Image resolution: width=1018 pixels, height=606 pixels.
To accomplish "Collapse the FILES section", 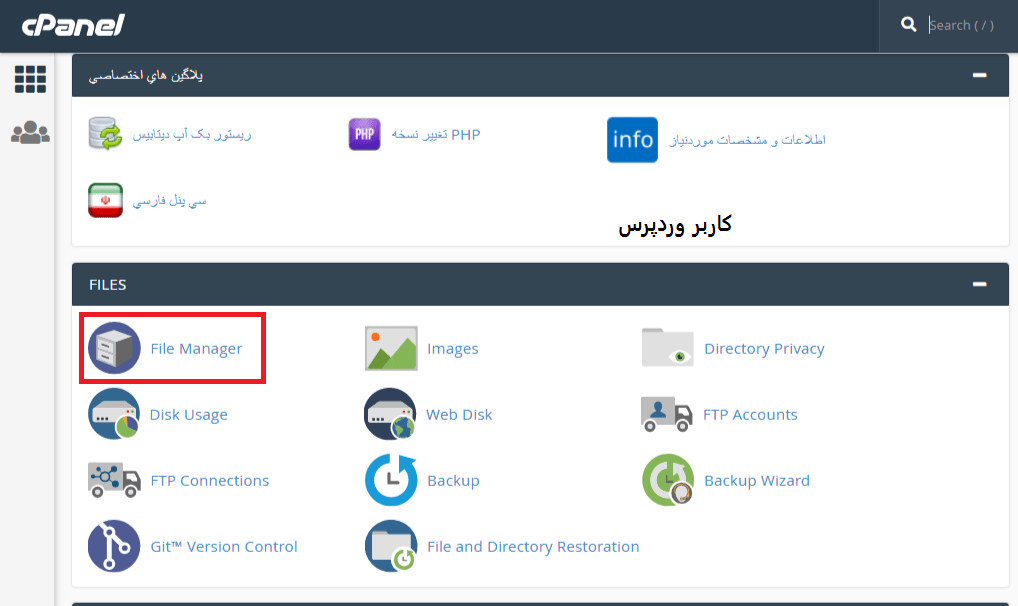I will 979,284.
